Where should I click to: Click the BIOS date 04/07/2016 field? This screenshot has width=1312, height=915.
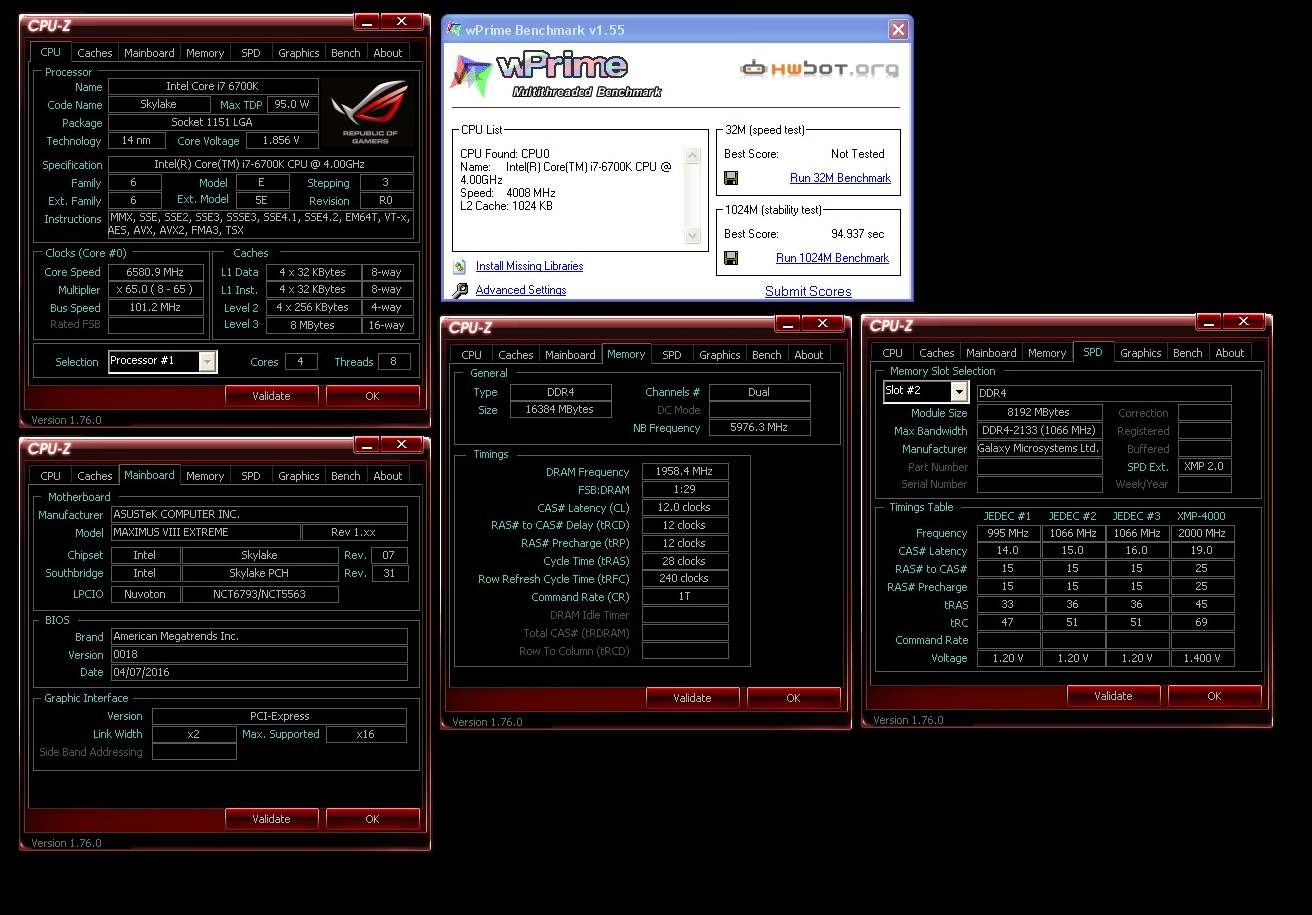pos(259,672)
